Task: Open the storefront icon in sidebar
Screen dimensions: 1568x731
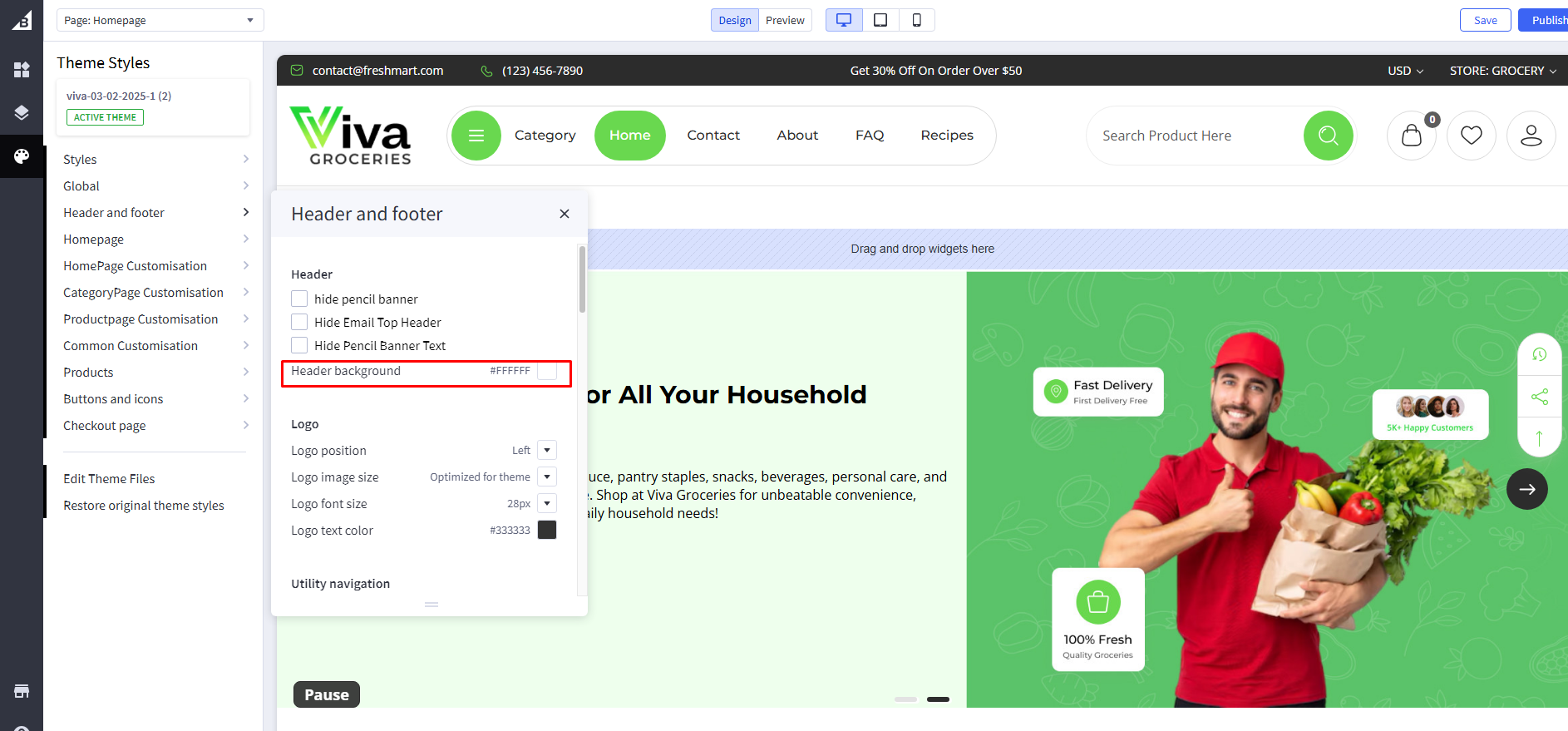Action: click(x=22, y=691)
